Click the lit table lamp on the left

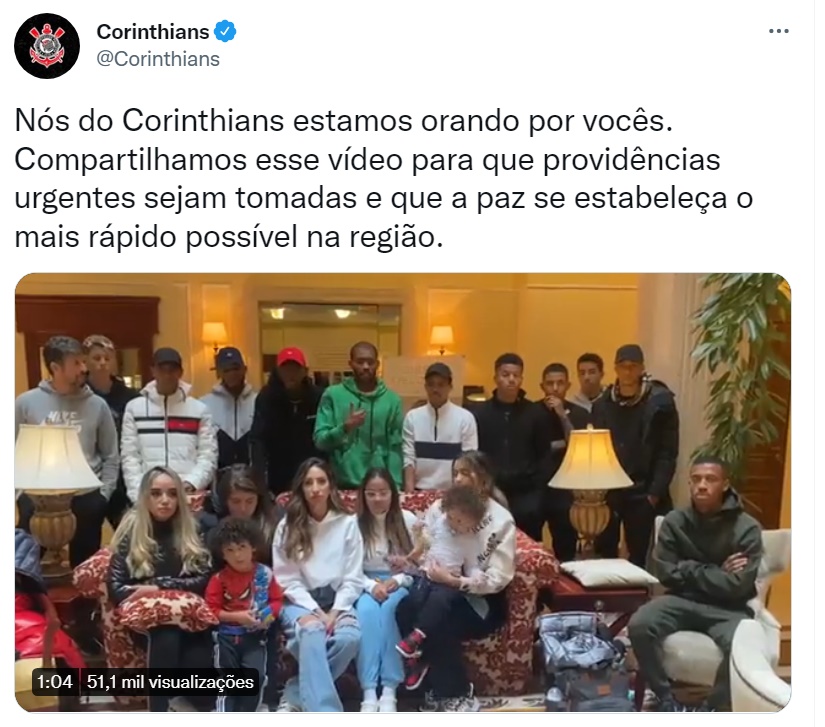[x=54, y=484]
